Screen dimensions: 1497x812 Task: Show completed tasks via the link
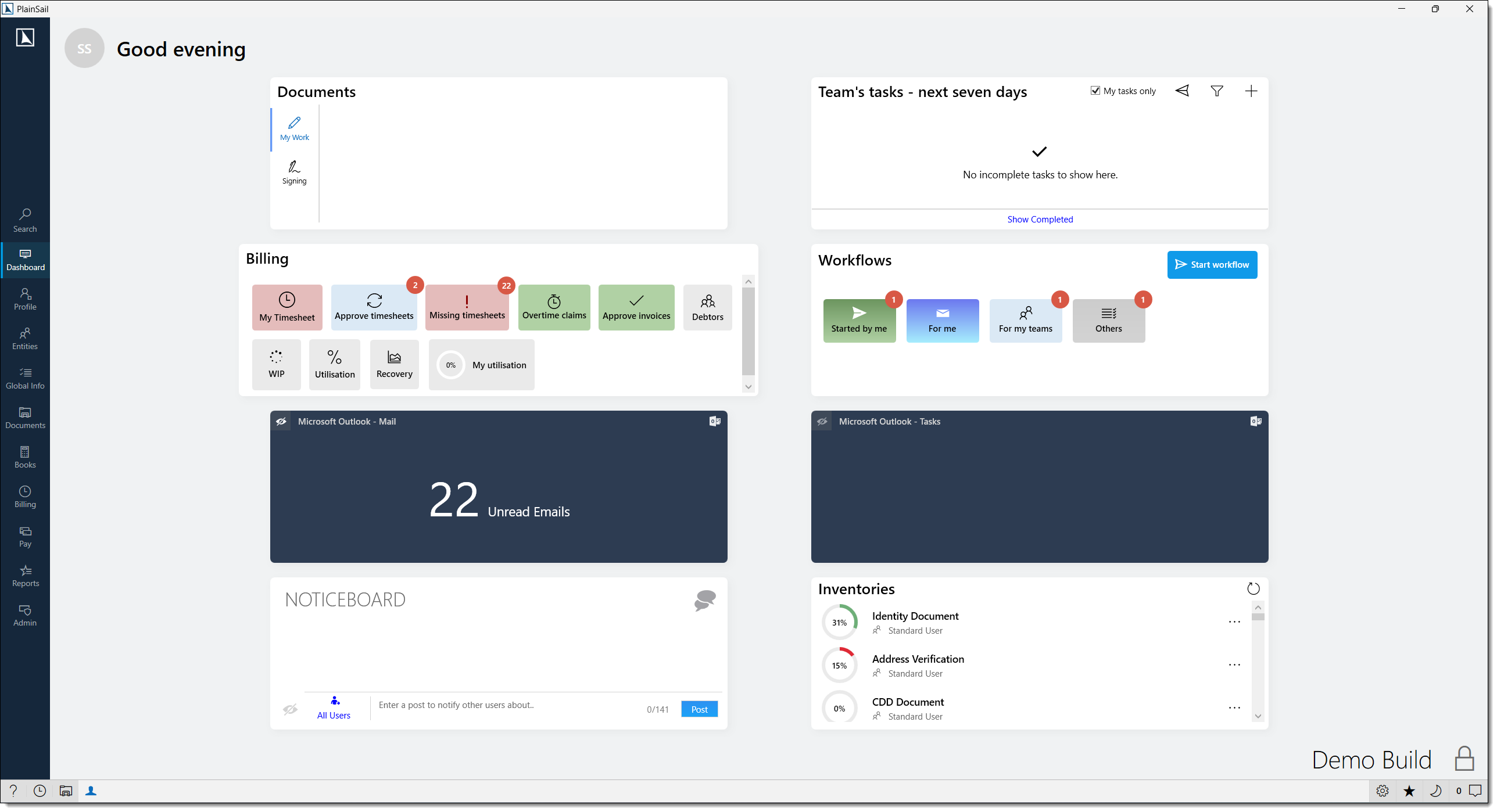point(1040,219)
